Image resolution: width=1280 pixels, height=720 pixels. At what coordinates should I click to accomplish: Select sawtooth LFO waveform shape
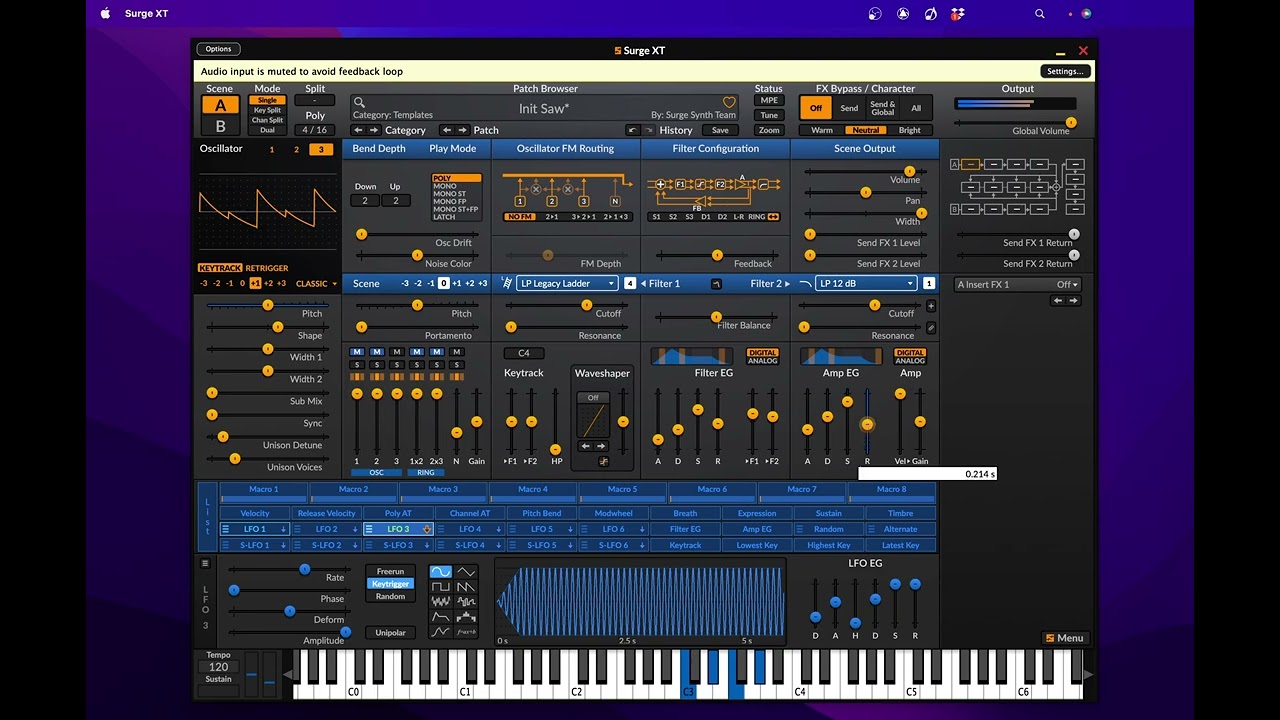tap(466, 587)
